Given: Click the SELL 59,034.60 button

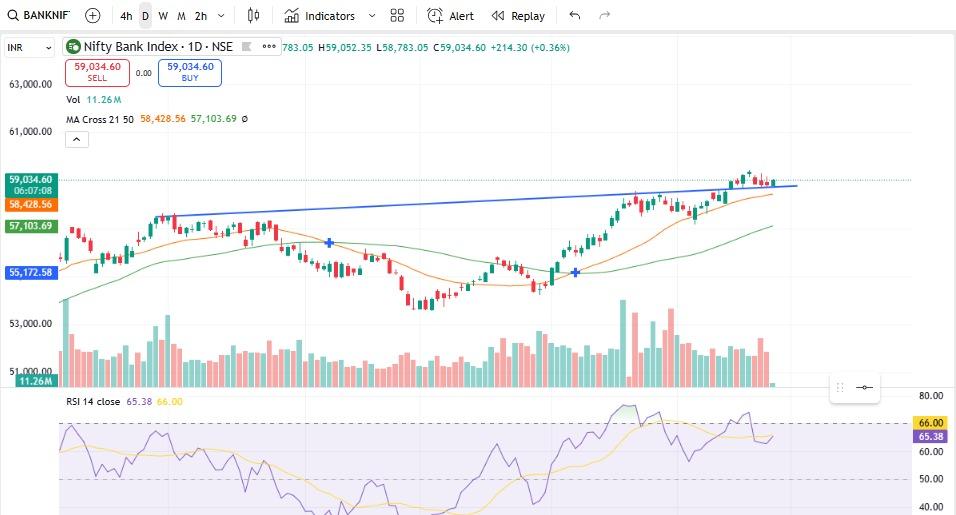Looking at the screenshot, I should (98, 73).
